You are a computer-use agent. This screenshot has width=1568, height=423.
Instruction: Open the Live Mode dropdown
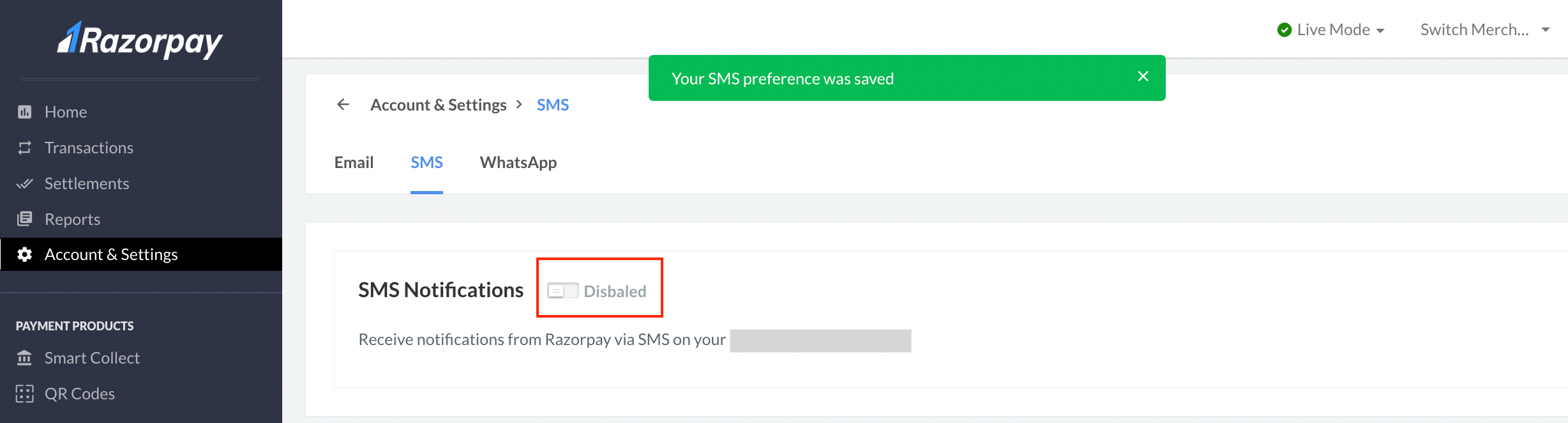pyautogui.click(x=1331, y=30)
